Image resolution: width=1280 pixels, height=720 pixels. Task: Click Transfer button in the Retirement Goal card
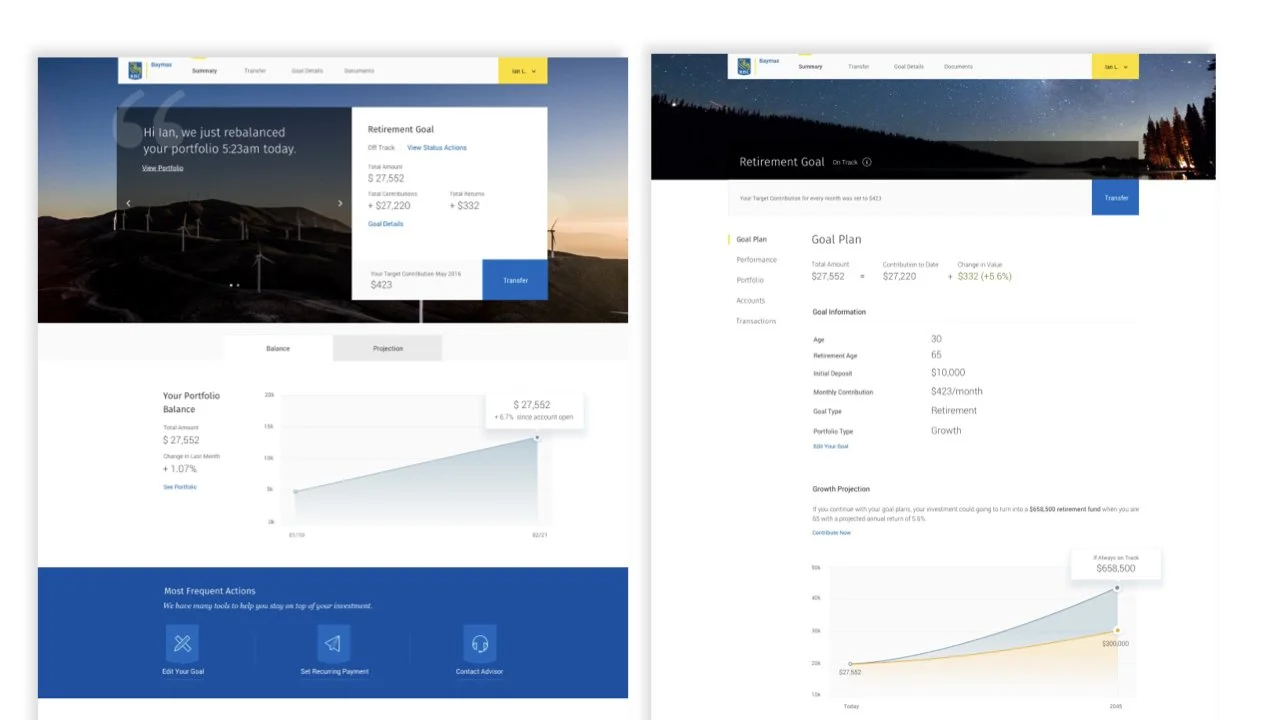(515, 280)
